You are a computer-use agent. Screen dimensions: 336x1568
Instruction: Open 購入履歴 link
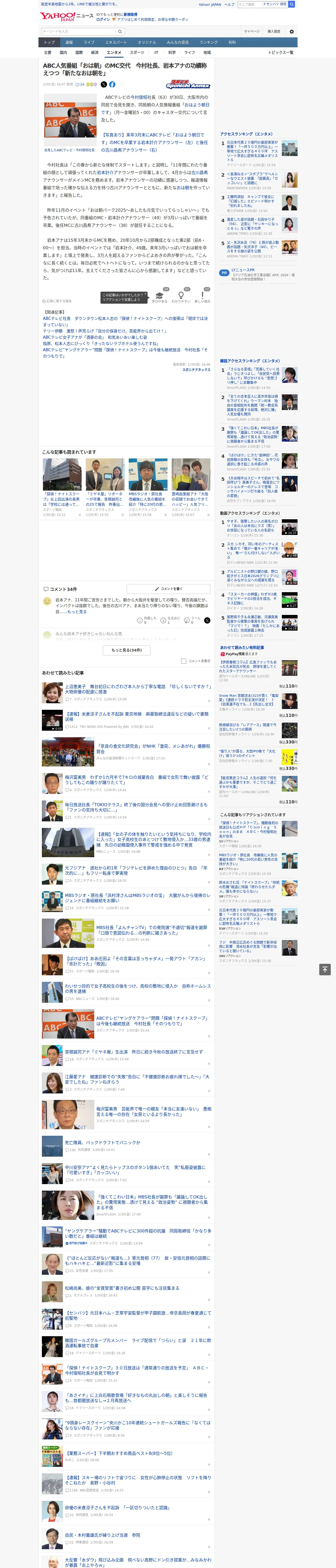click(x=274, y=32)
